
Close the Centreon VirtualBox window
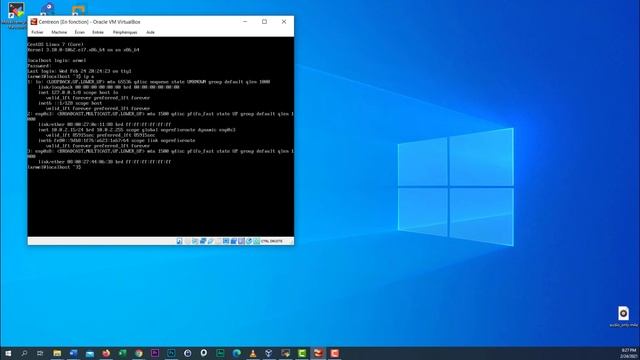pyautogui.click(x=284, y=22)
